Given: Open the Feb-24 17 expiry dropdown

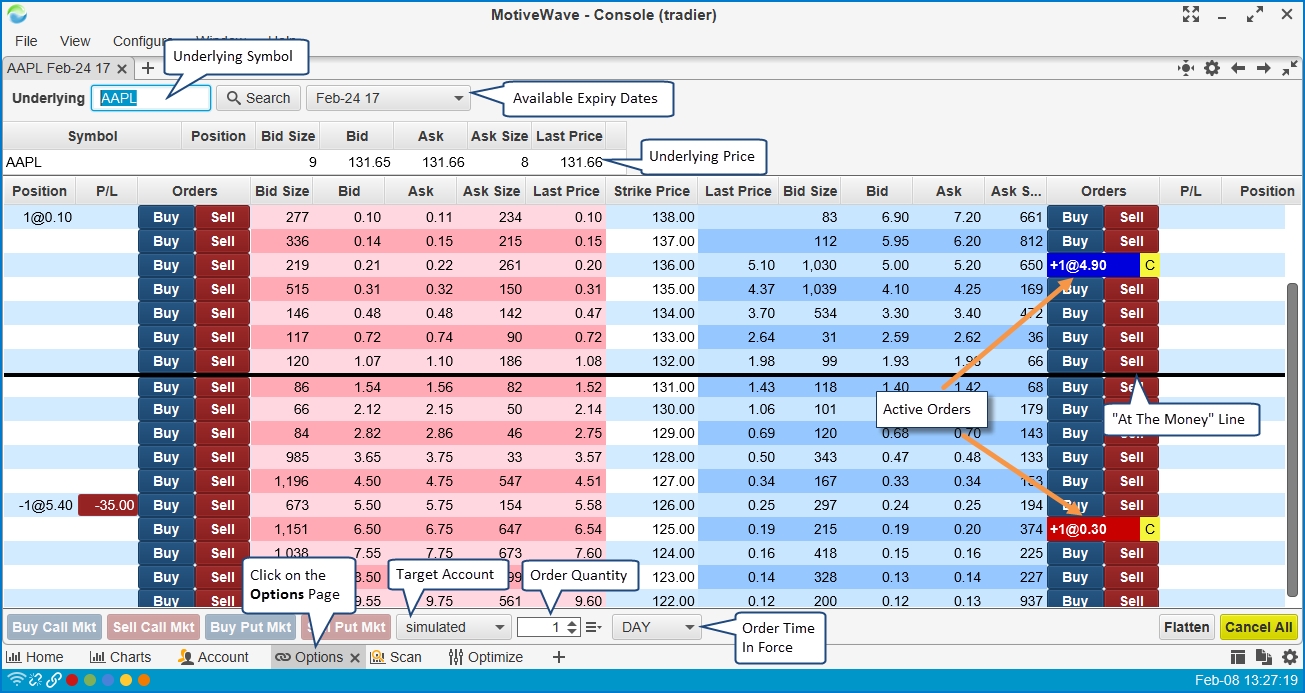Looking at the screenshot, I should (390, 98).
